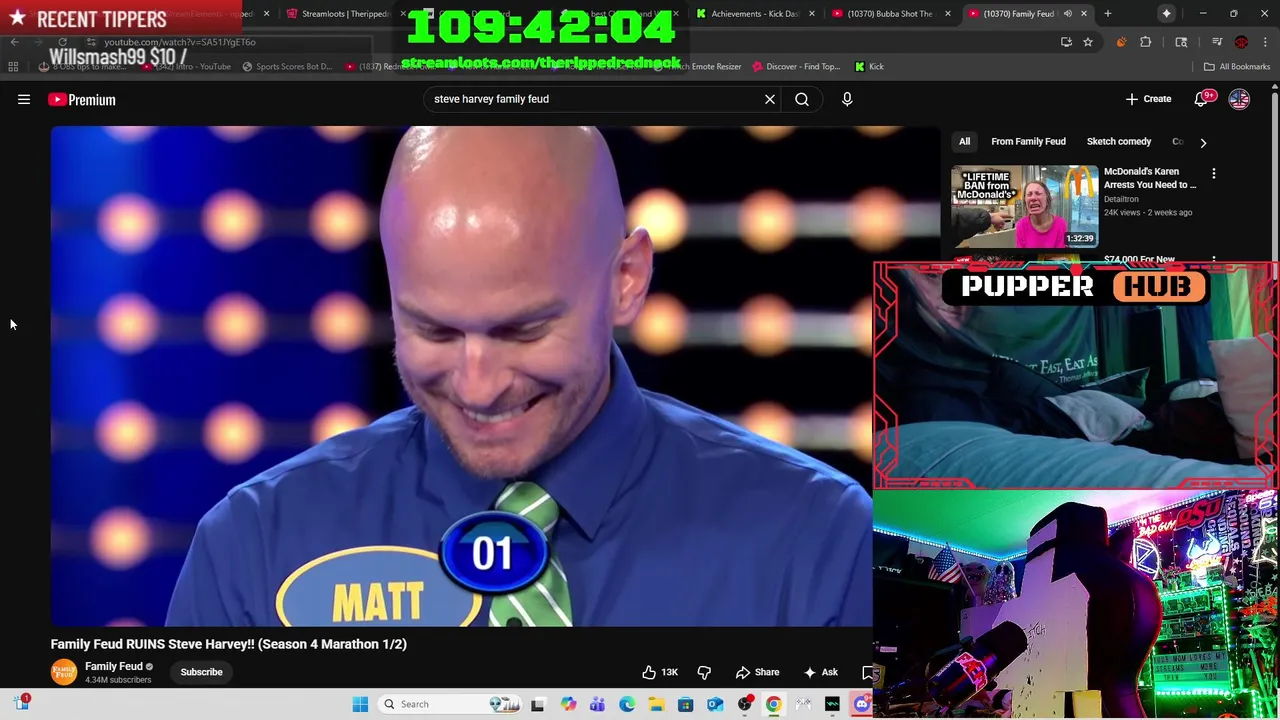The image size is (1280, 720).
Task: Click the Windows taskbar Search box
Action: [x=450, y=704]
